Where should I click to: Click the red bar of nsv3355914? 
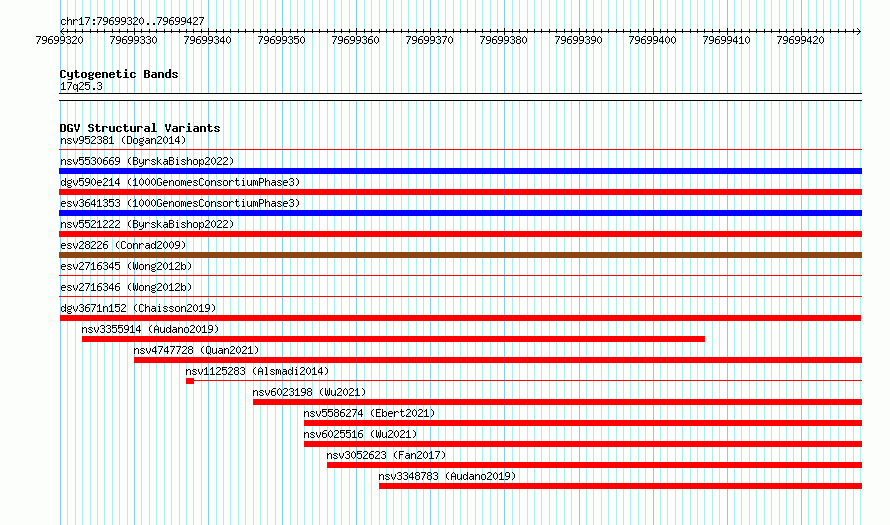tap(393, 339)
